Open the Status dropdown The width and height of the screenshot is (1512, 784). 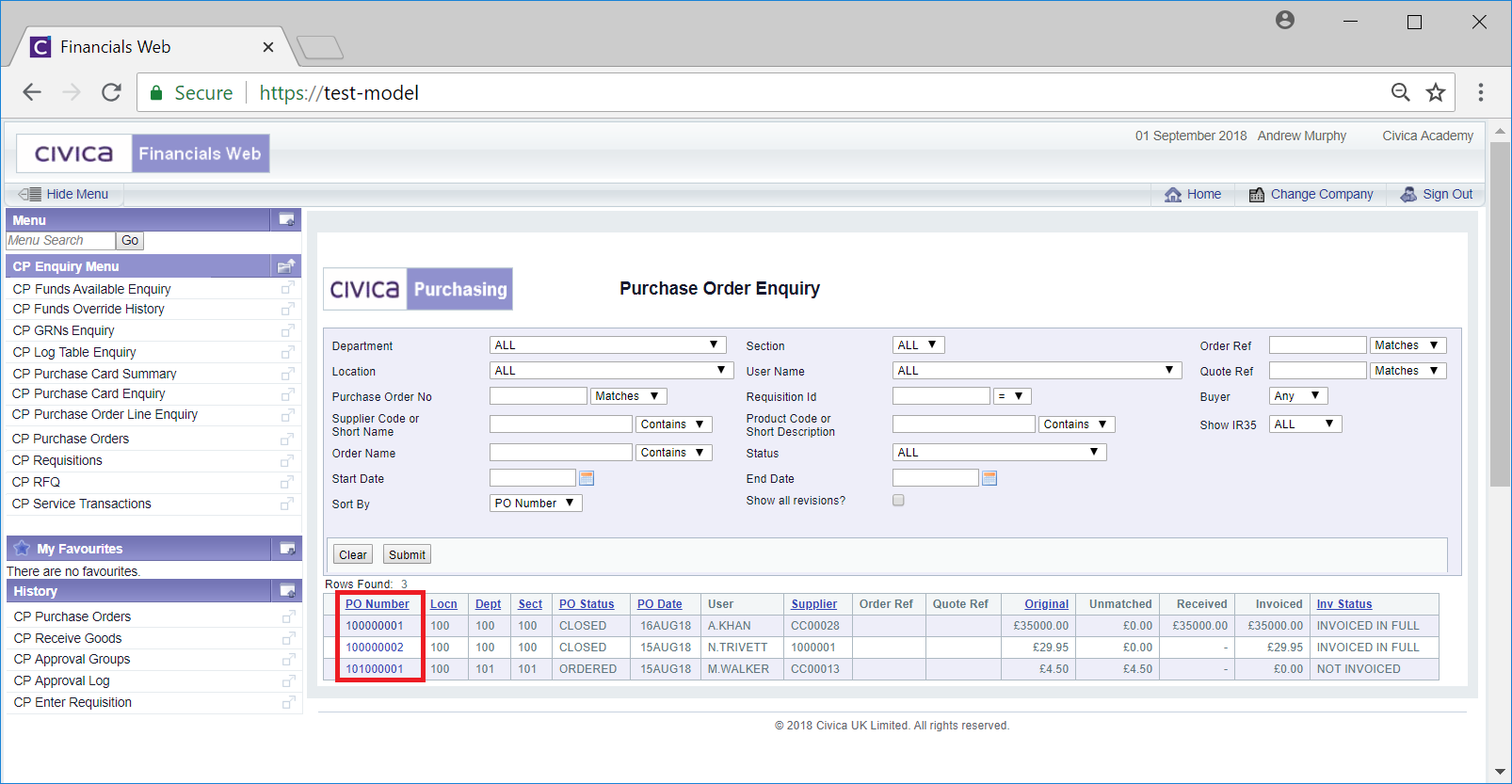999,453
